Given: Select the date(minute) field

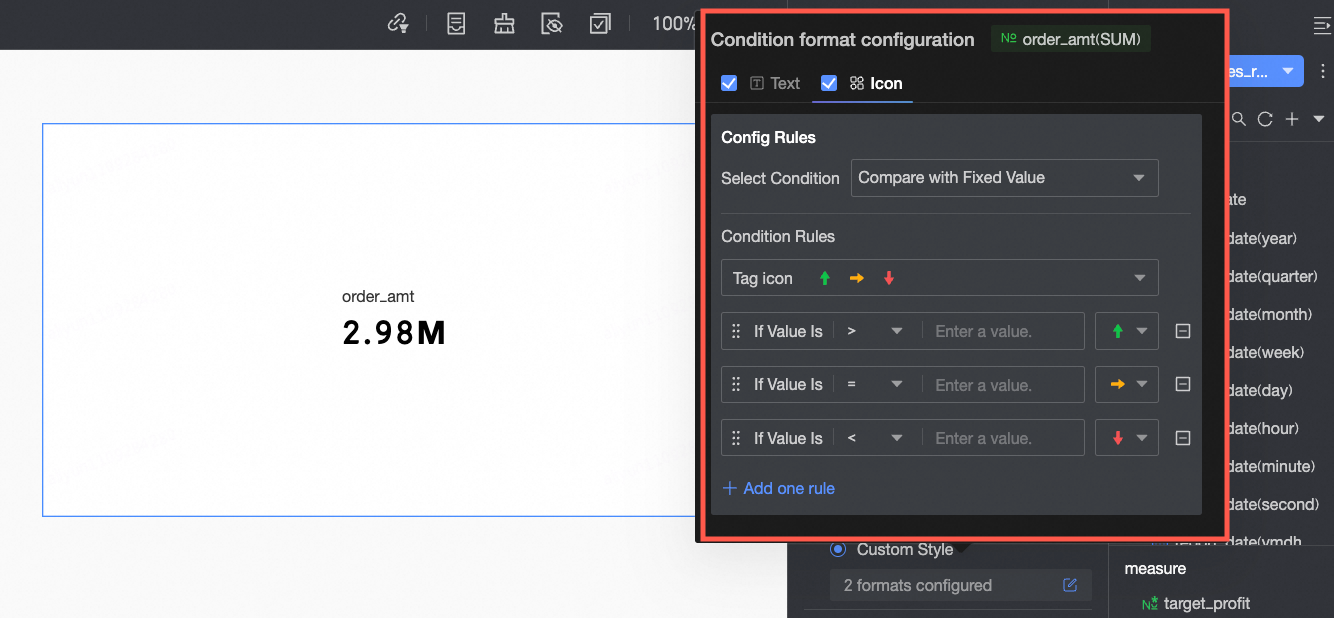Looking at the screenshot, I should pyautogui.click(x=1271, y=466).
